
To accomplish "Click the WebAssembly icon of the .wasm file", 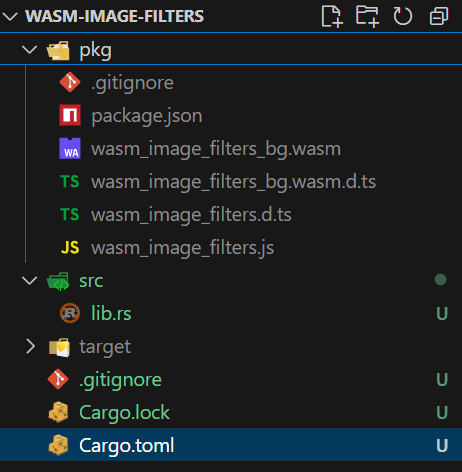I will click(x=70, y=148).
